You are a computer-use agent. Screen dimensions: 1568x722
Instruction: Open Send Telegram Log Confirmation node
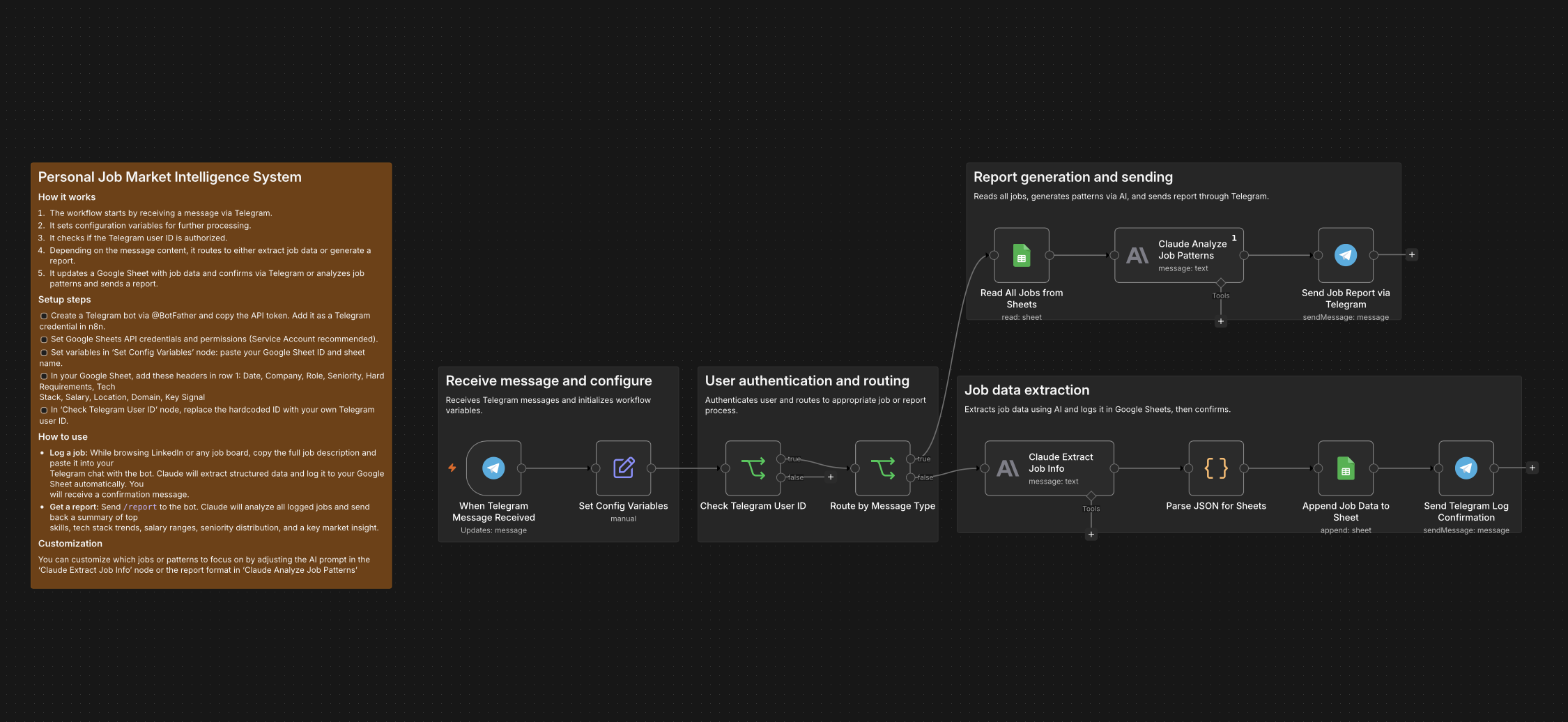pyautogui.click(x=1466, y=468)
